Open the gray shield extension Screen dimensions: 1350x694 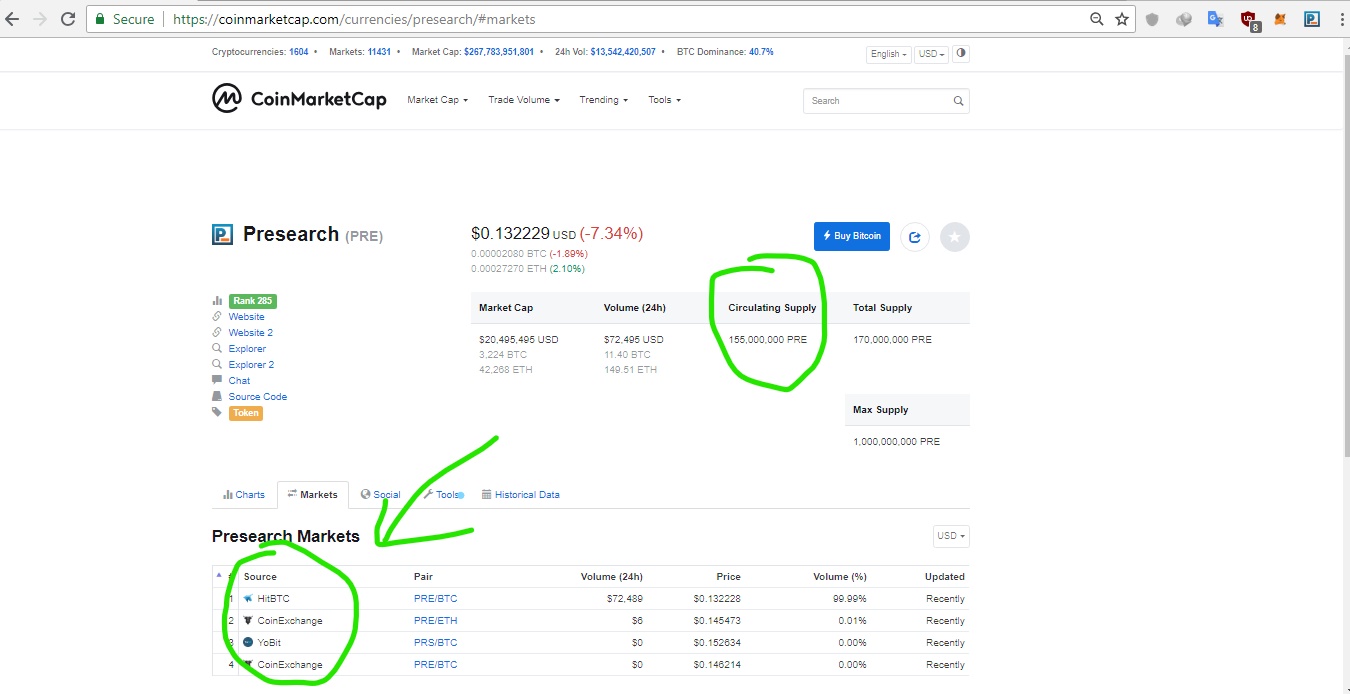tap(1152, 19)
